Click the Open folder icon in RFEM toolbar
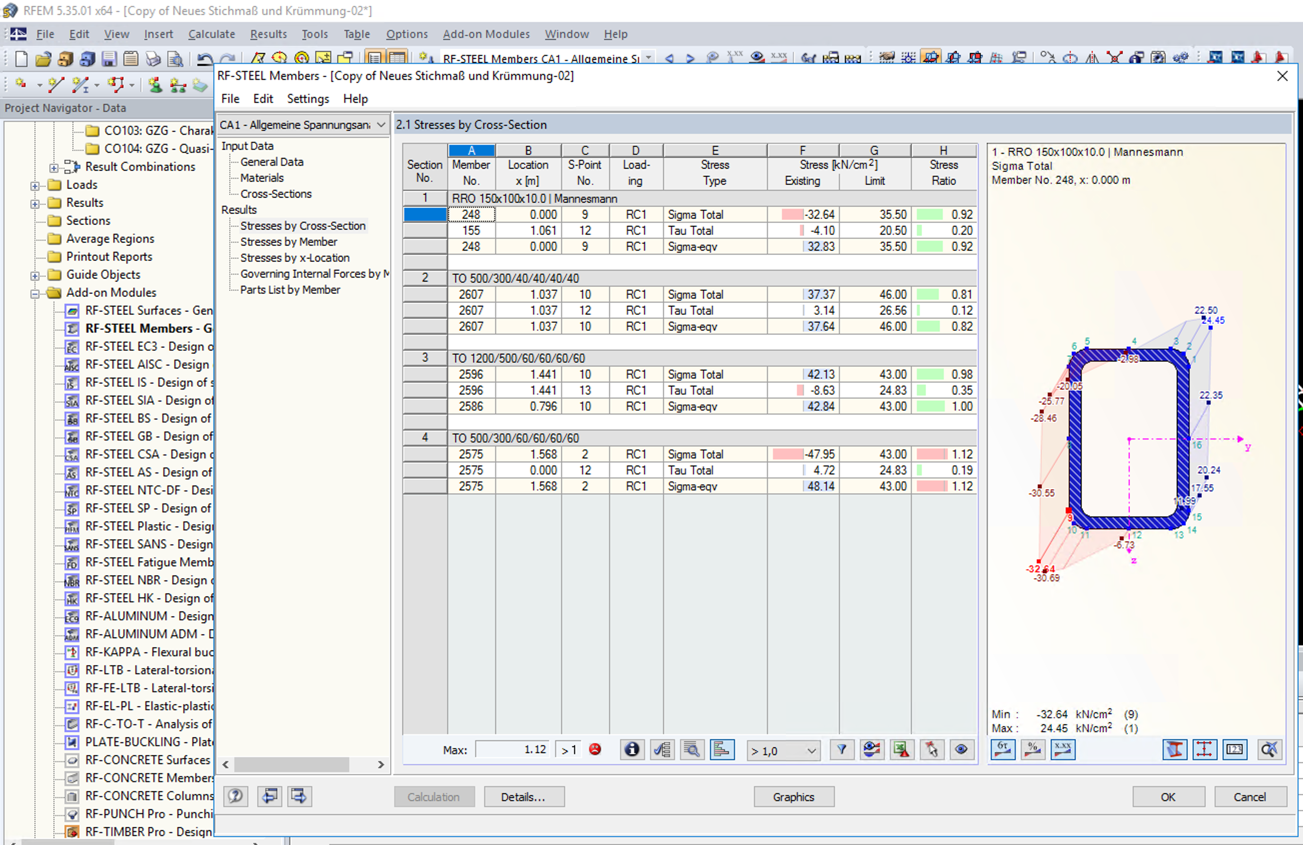The image size is (1303, 845). pos(43,60)
